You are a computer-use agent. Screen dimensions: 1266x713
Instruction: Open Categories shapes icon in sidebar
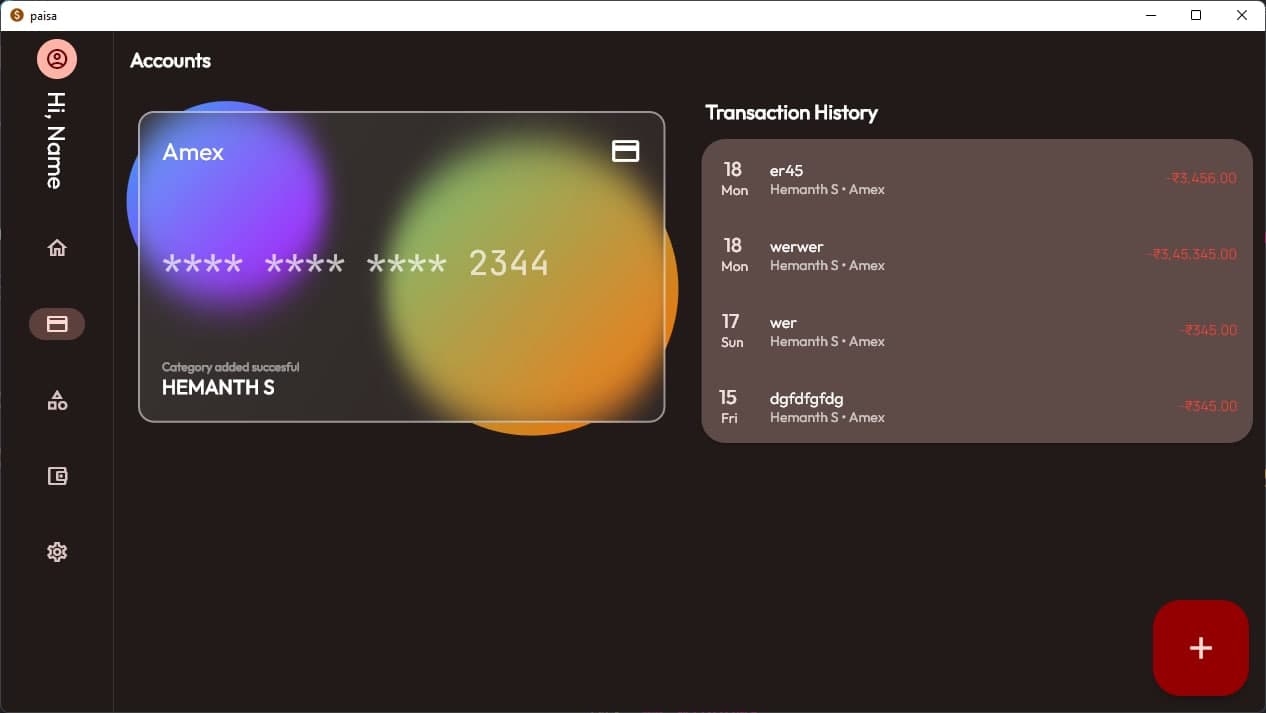[x=57, y=400]
